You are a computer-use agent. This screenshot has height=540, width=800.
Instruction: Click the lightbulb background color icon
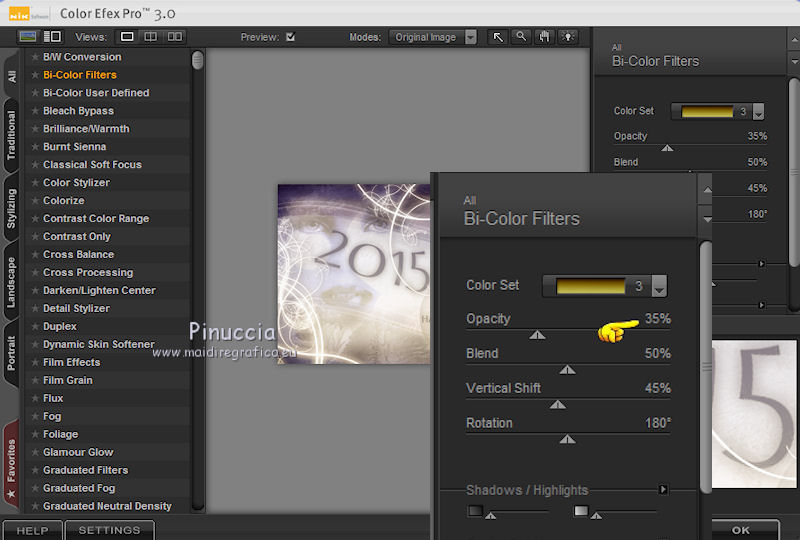[568, 37]
